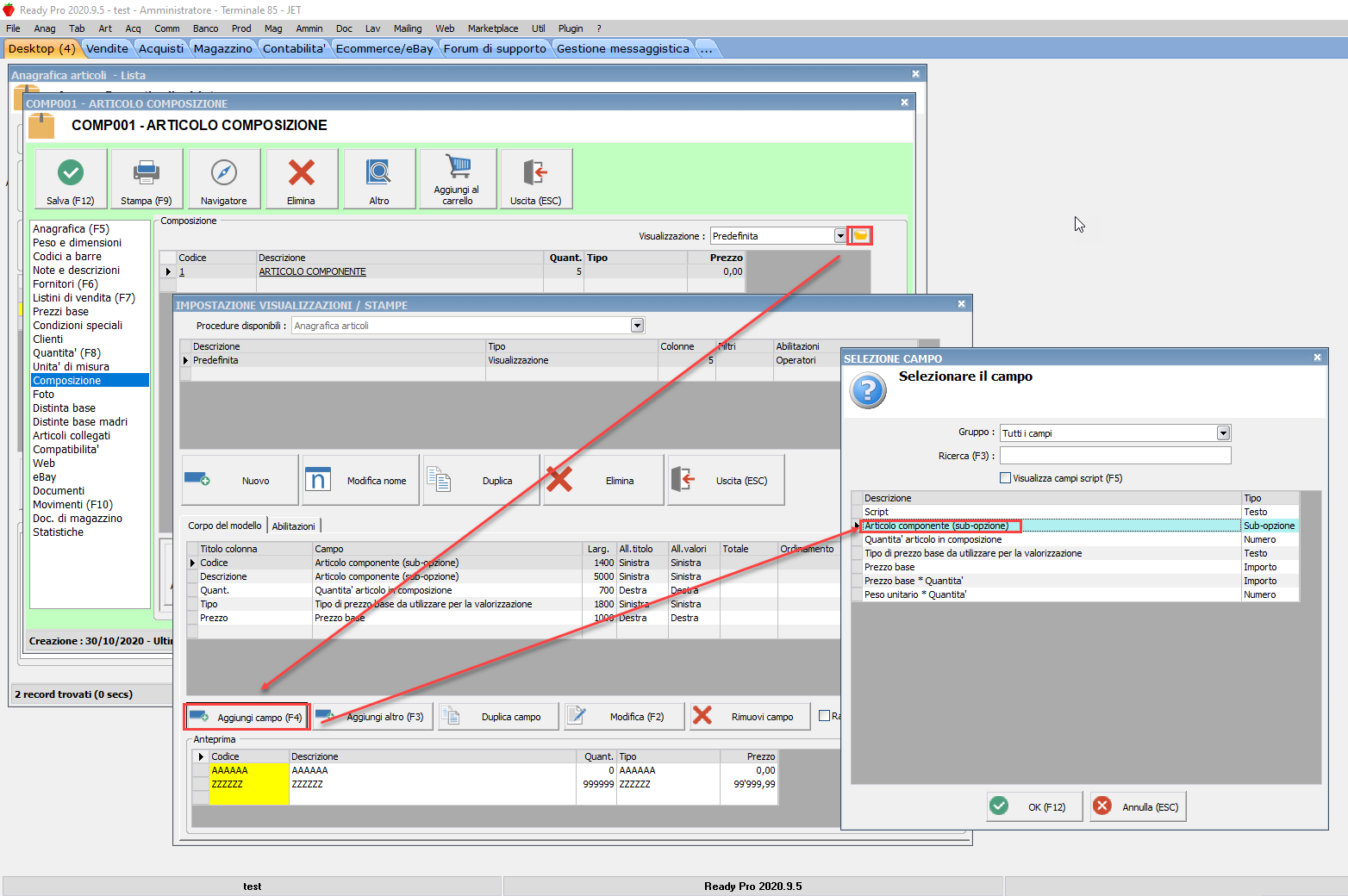Switch to the Vendite tab
The width and height of the screenshot is (1348, 896).
(107, 49)
